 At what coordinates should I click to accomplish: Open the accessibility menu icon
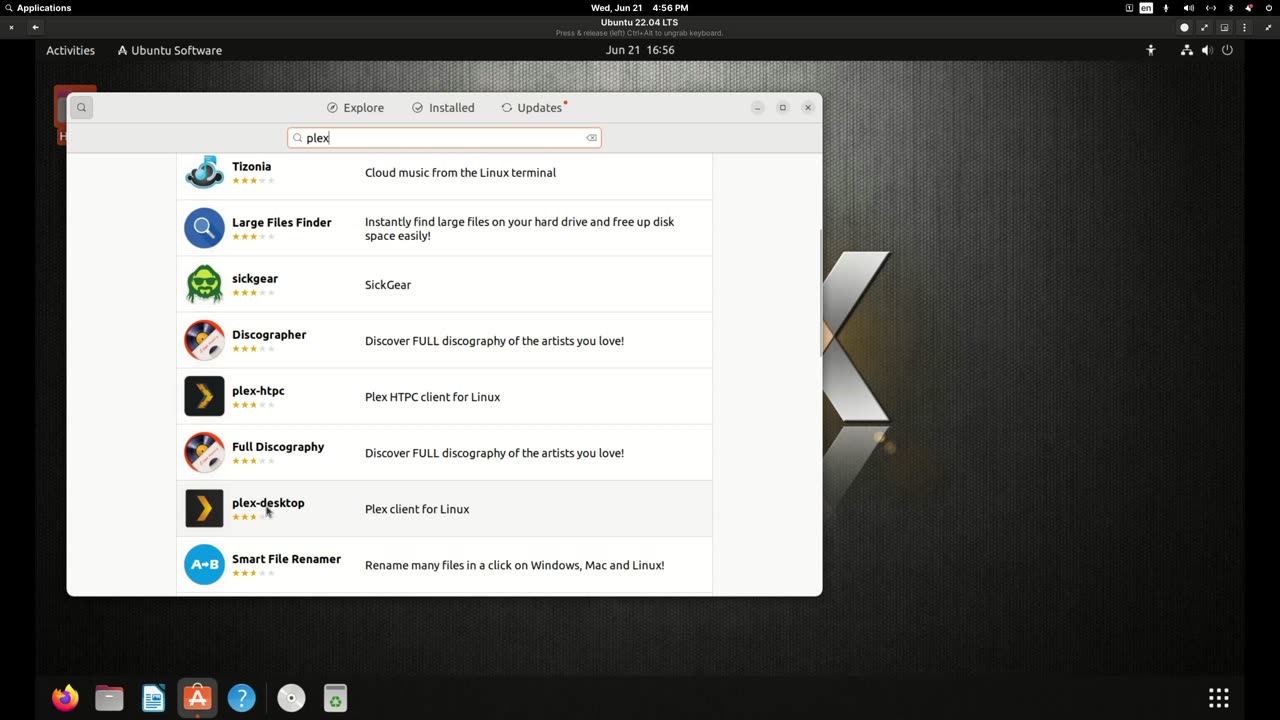[1150, 50]
